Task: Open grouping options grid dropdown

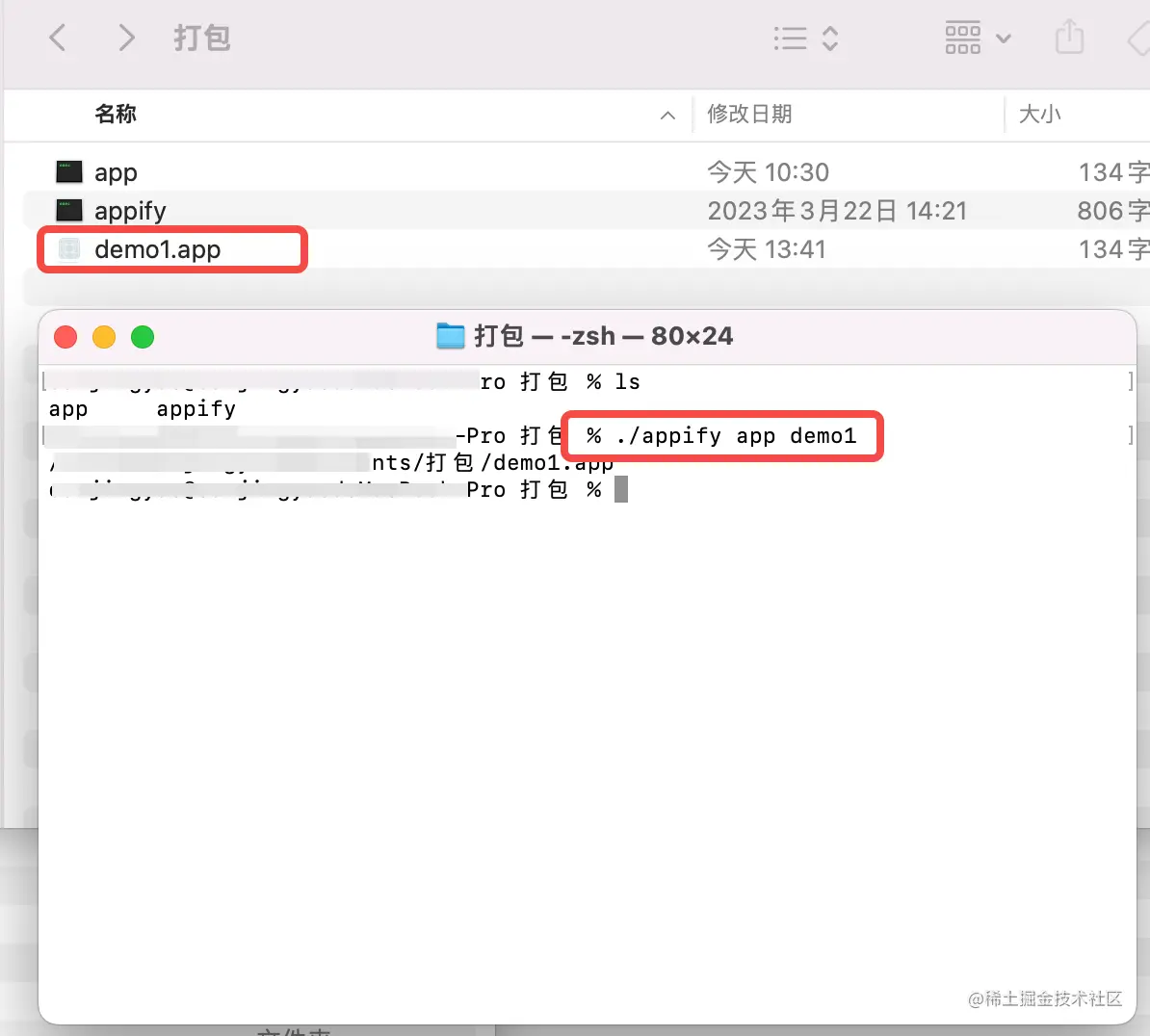Action: 978,39
